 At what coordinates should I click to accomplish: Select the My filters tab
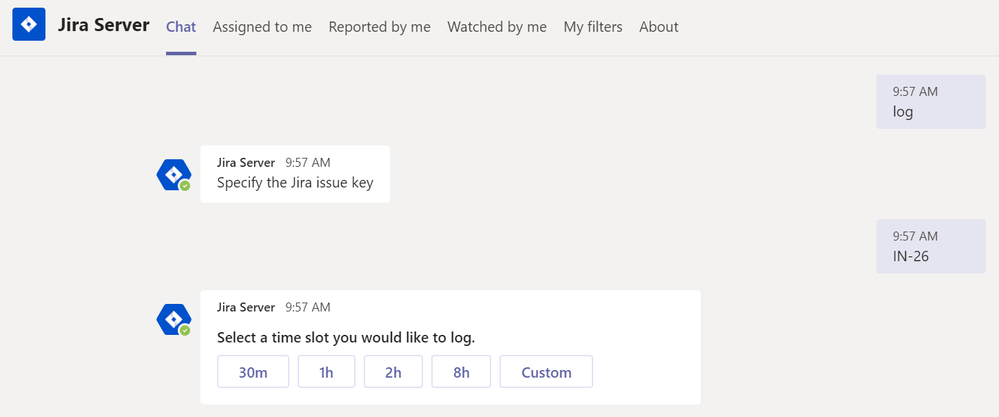593,27
